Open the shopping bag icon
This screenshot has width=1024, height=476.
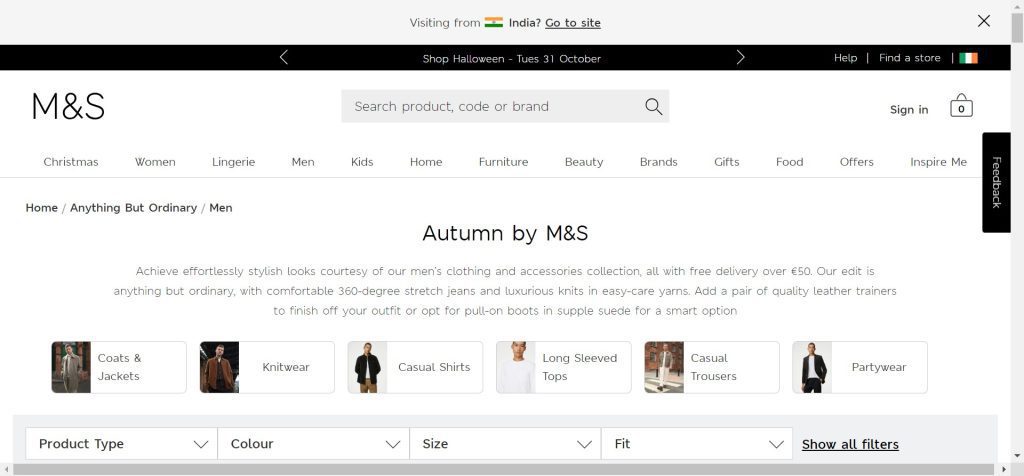click(x=961, y=105)
